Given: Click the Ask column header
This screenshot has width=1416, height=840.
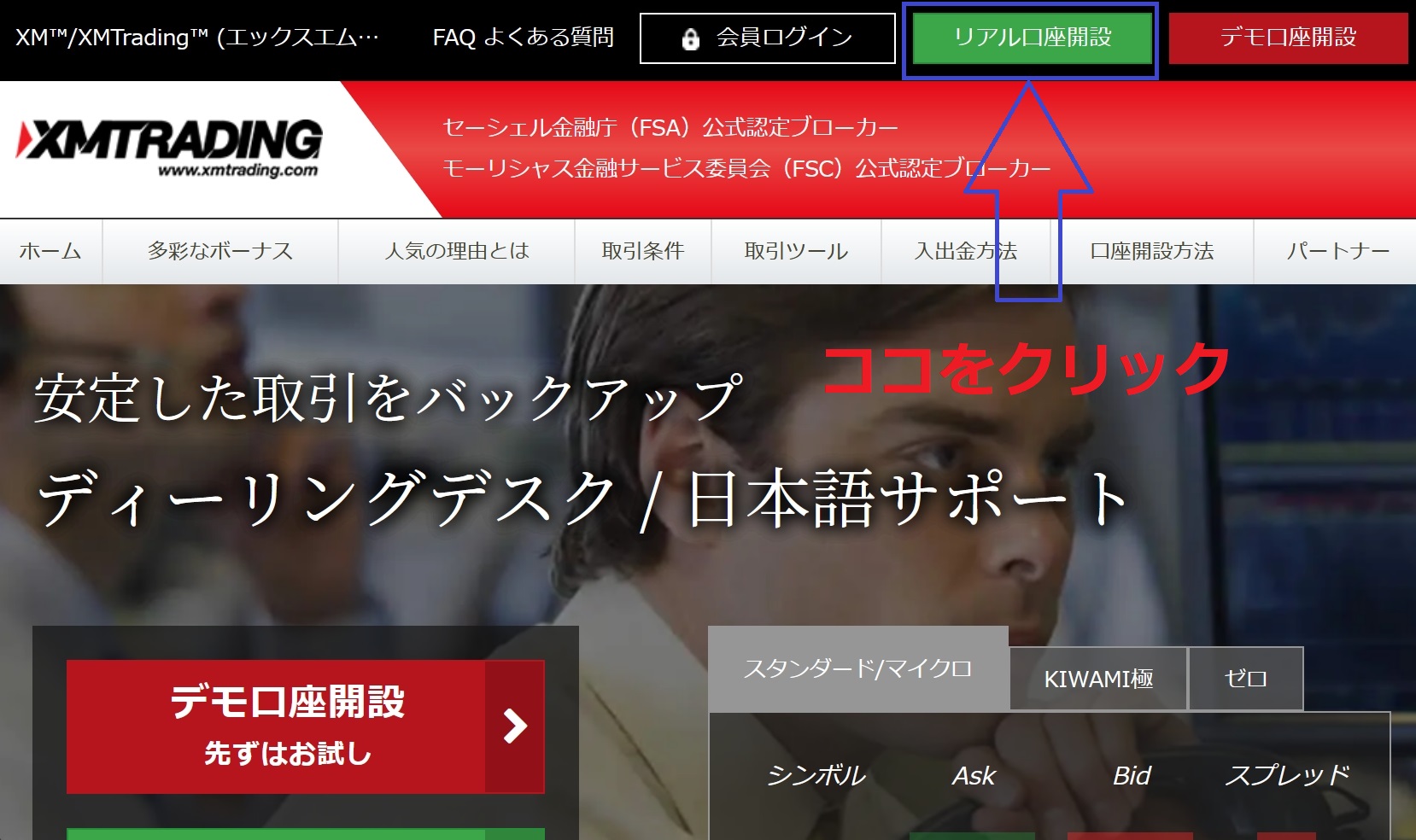Looking at the screenshot, I should click(974, 775).
